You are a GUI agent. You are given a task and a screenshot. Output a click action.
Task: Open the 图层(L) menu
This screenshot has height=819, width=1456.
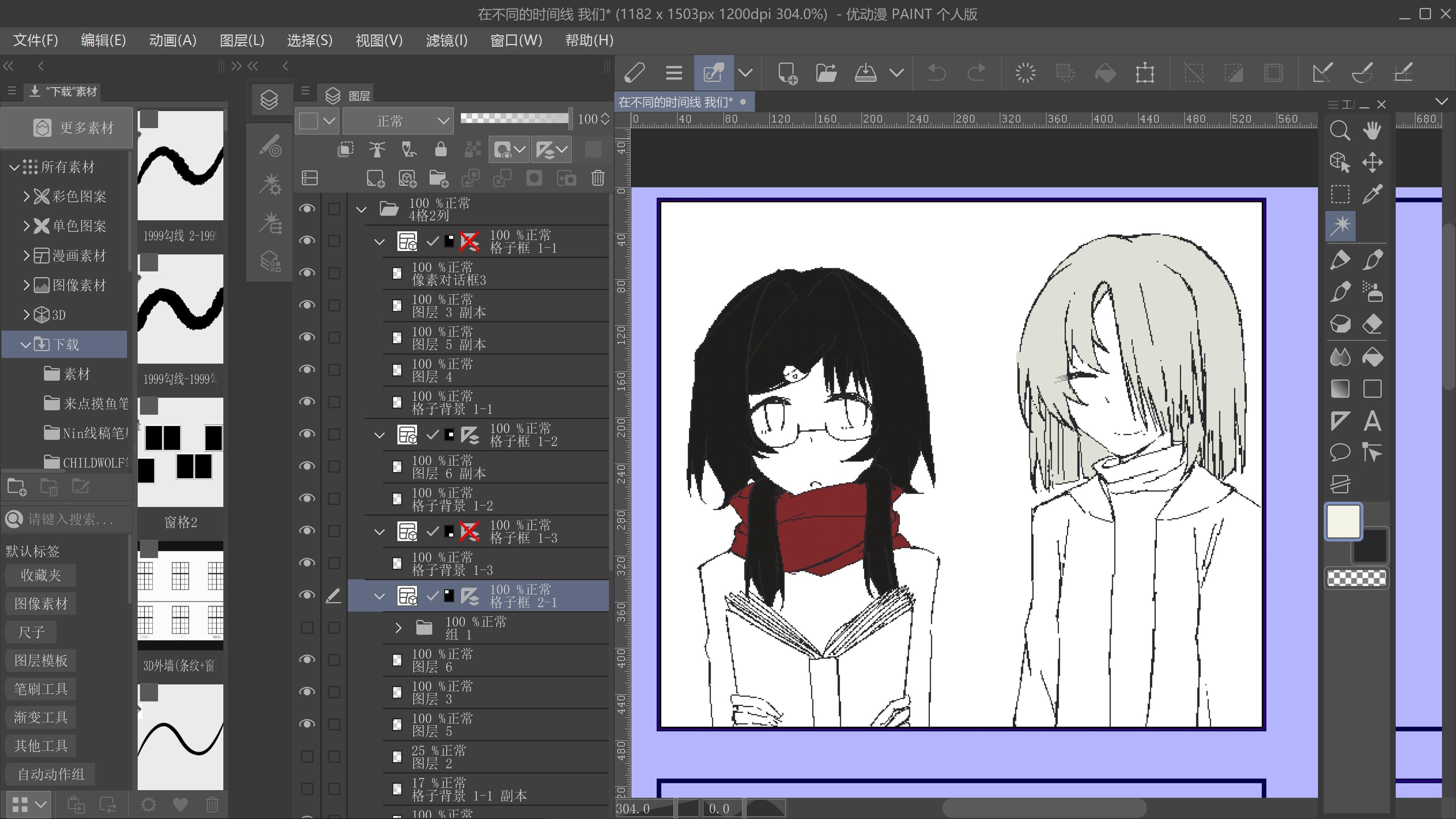(x=242, y=41)
